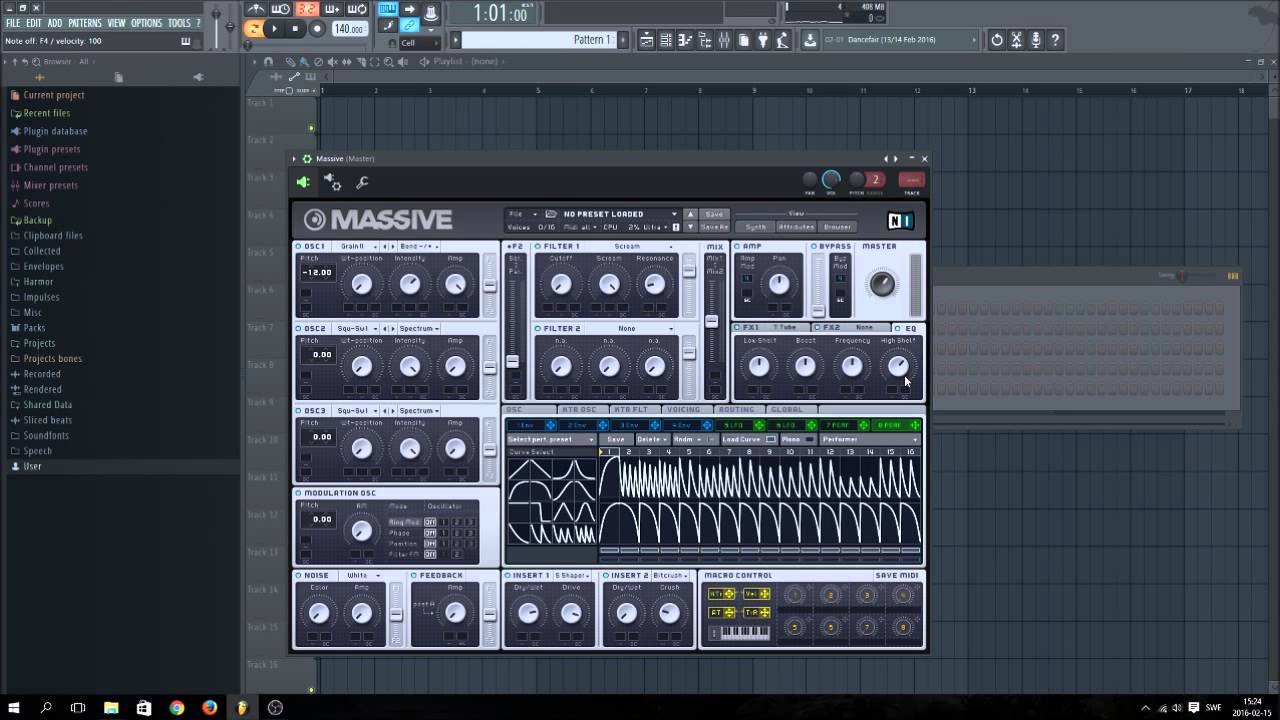The image size is (1280, 720).
Task: Open the Soundfonts folder in browser
Action: [46, 436]
